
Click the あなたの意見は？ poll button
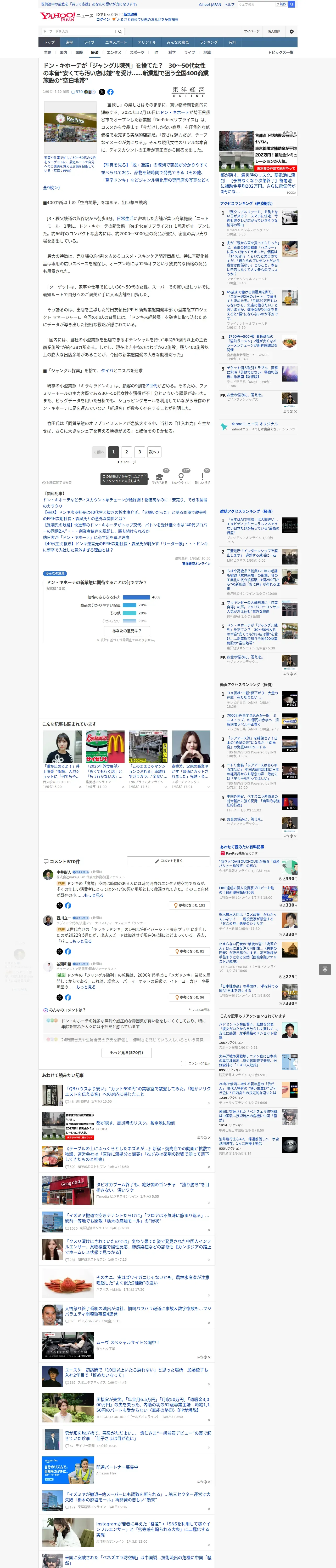click(127, 631)
